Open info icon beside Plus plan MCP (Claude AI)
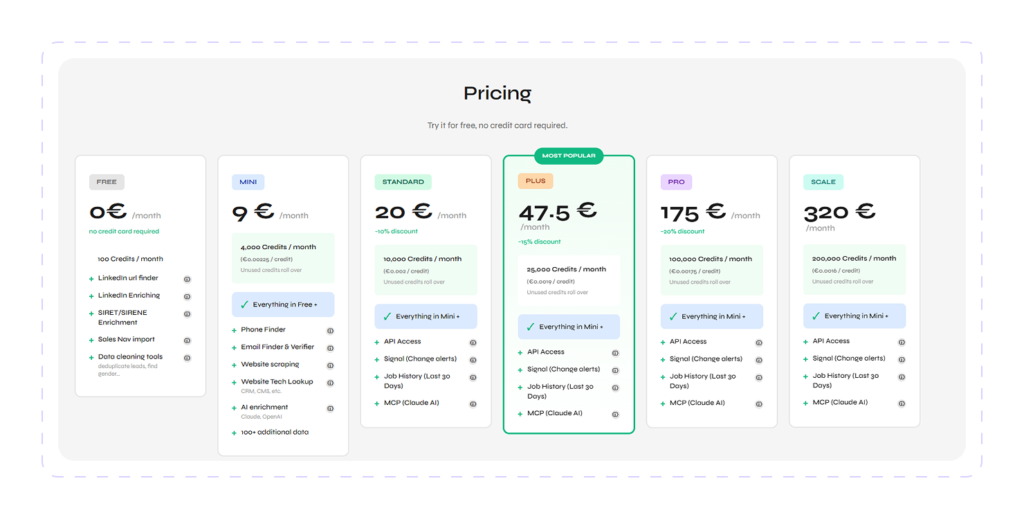The image size is (1024, 519). [615, 414]
